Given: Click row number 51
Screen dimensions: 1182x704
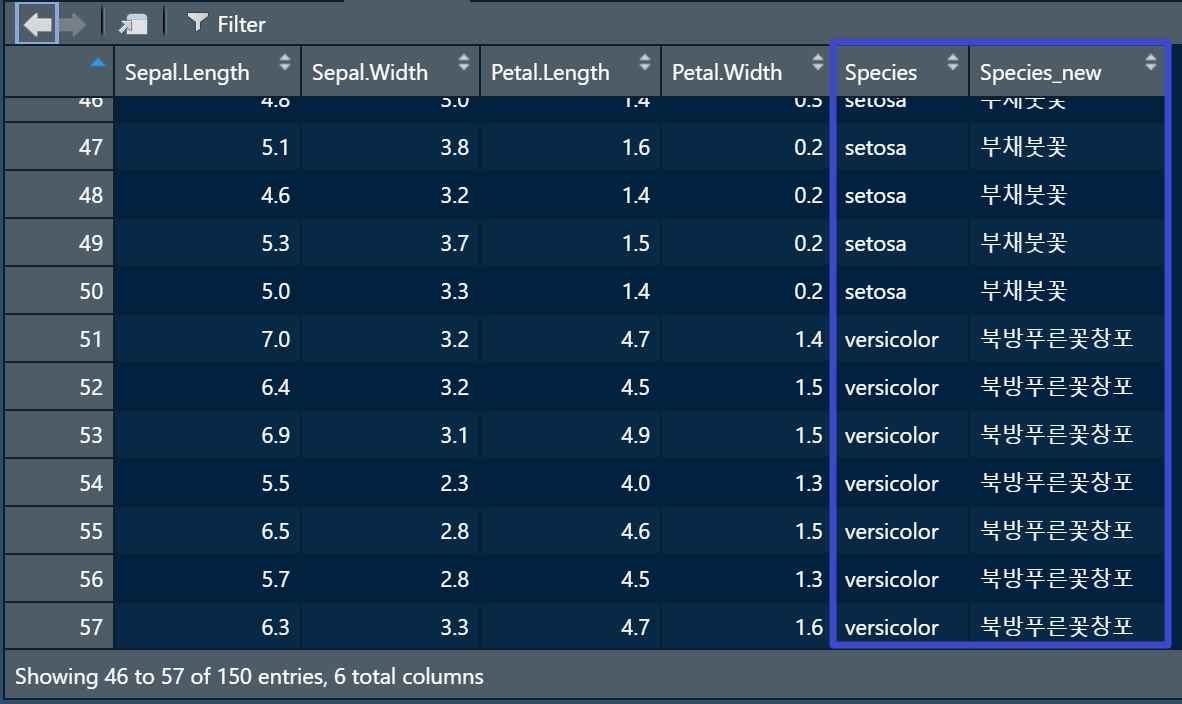Looking at the screenshot, I should tap(59, 339).
